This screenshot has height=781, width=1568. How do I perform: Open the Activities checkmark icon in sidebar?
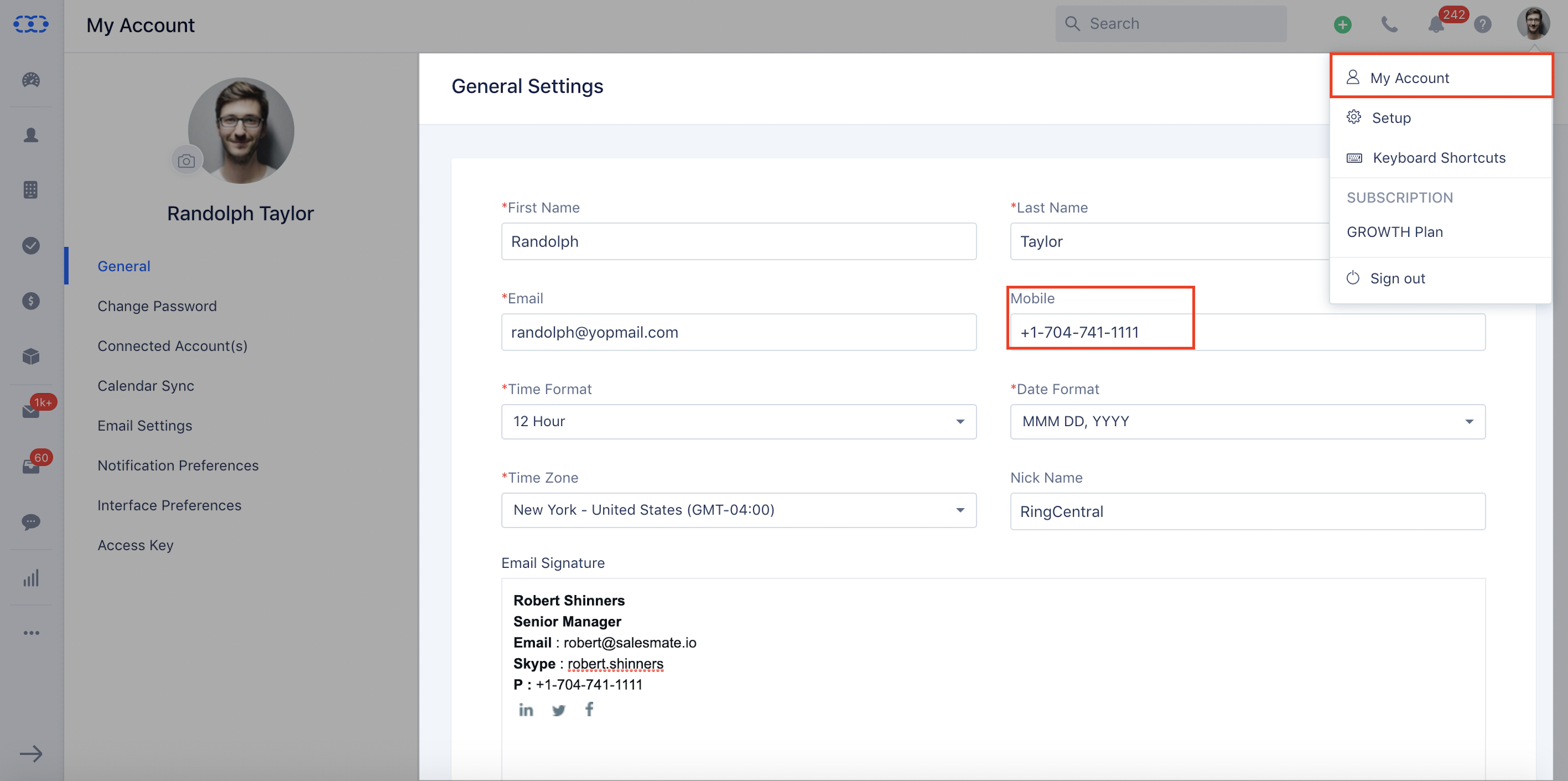tap(31, 245)
